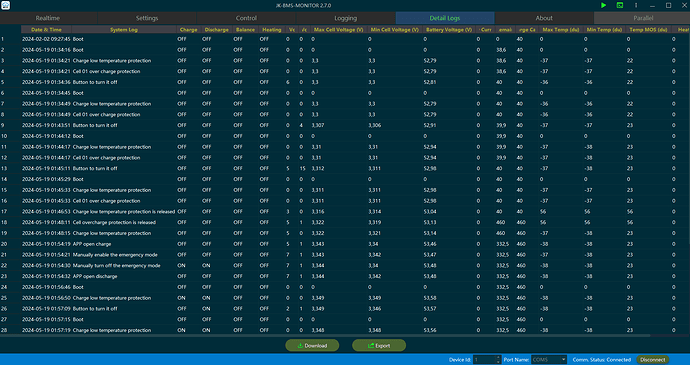The height and width of the screenshot is (365, 690).
Task: Select row 18 'Cell overcharge protection is released'
Action: [345, 222]
